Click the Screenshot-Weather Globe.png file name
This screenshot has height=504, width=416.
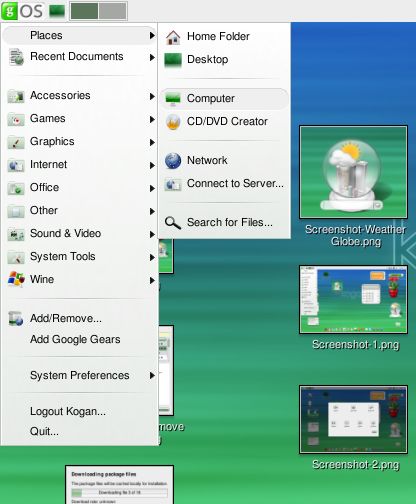pos(355,235)
